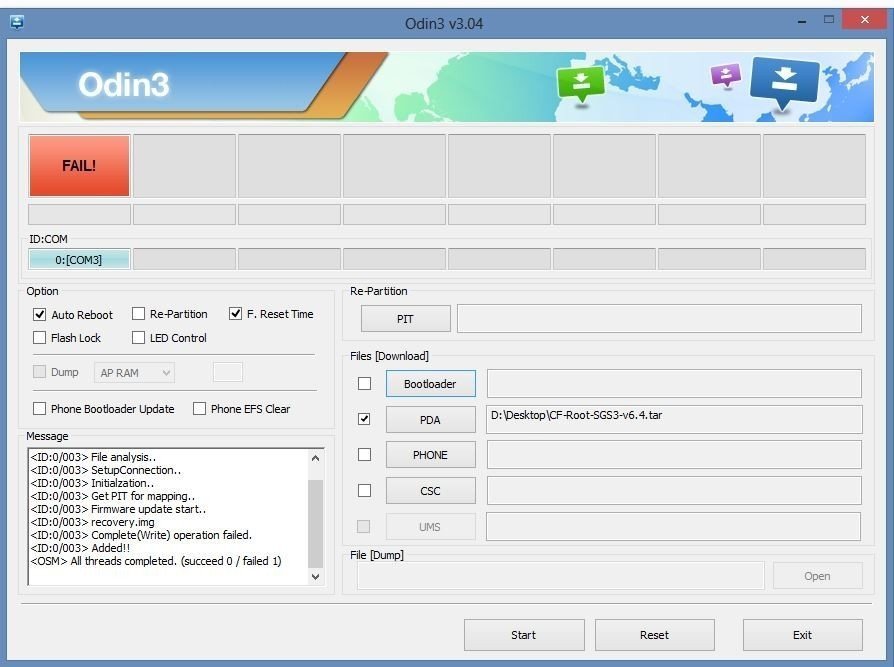Click the progress bar below the FAIL! box
894x667 pixels.
tap(79, 215)
